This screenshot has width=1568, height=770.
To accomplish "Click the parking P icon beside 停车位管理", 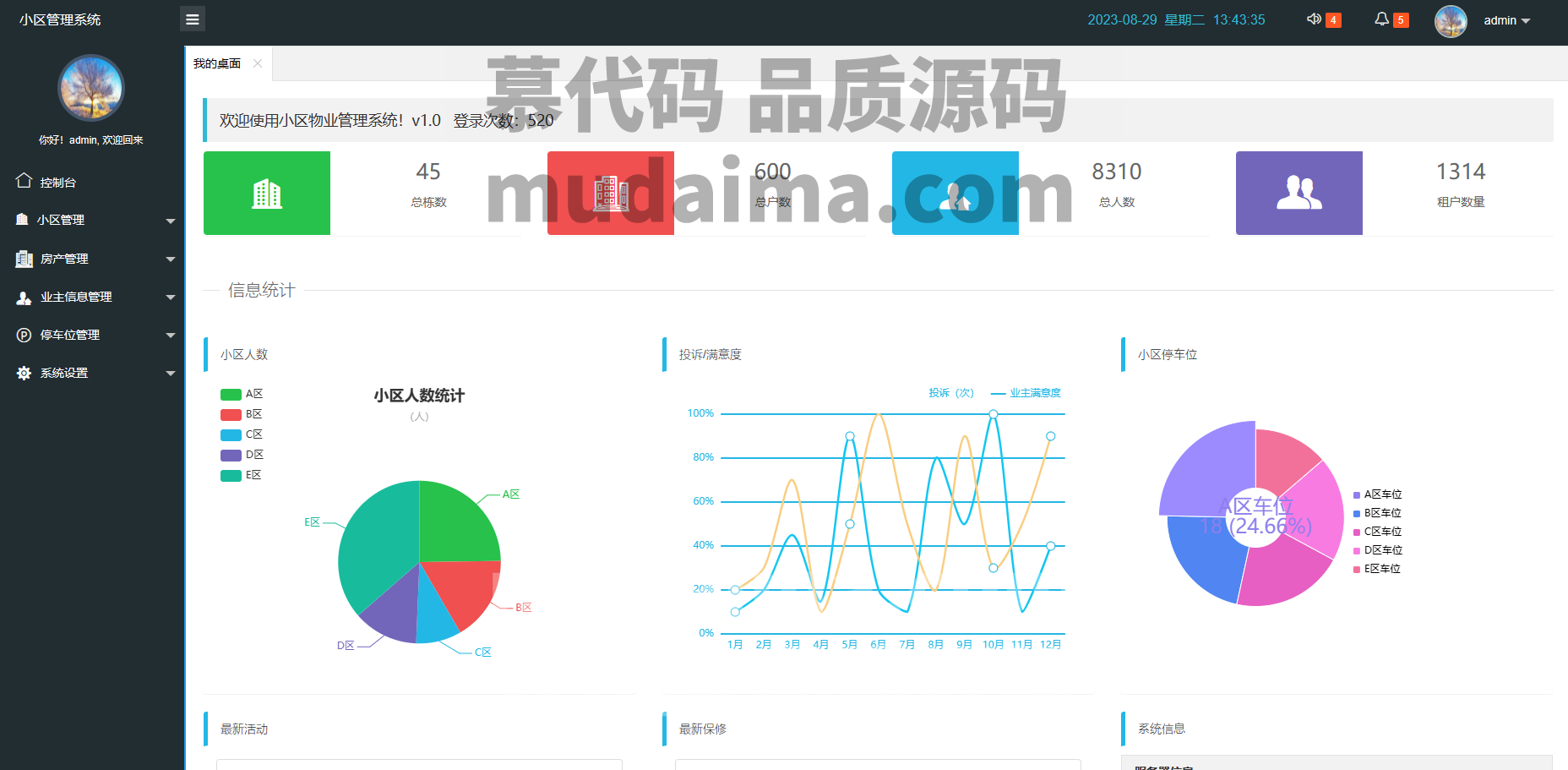I will click(24, 335).
